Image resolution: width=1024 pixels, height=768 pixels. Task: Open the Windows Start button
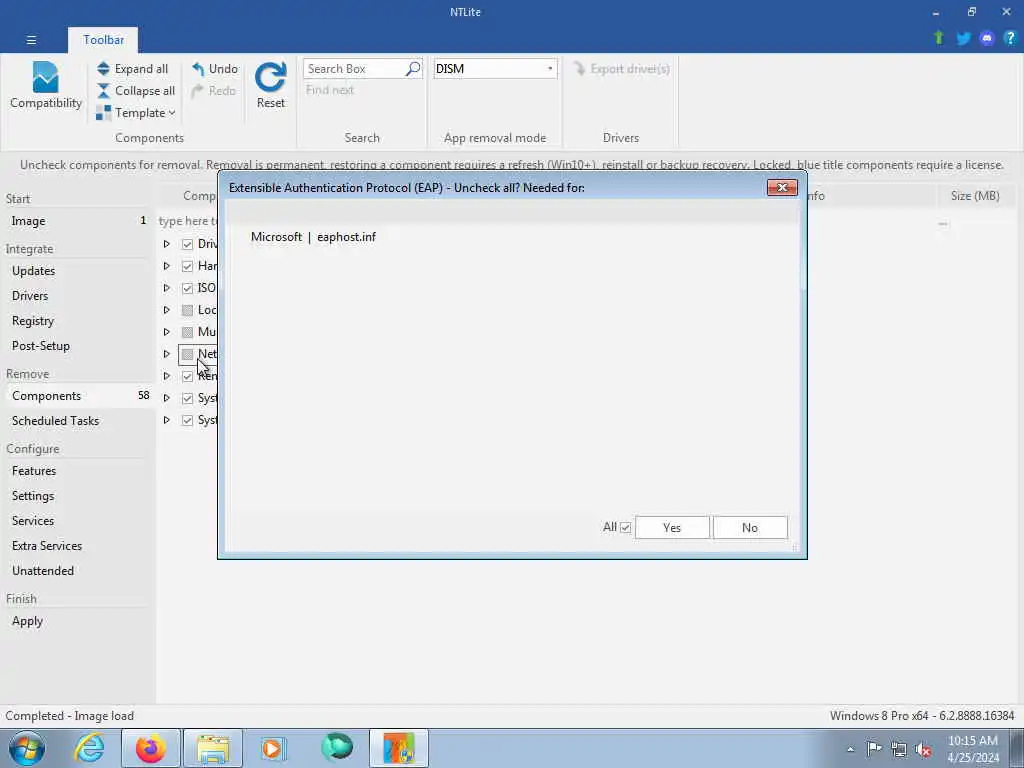click(26, 748)
